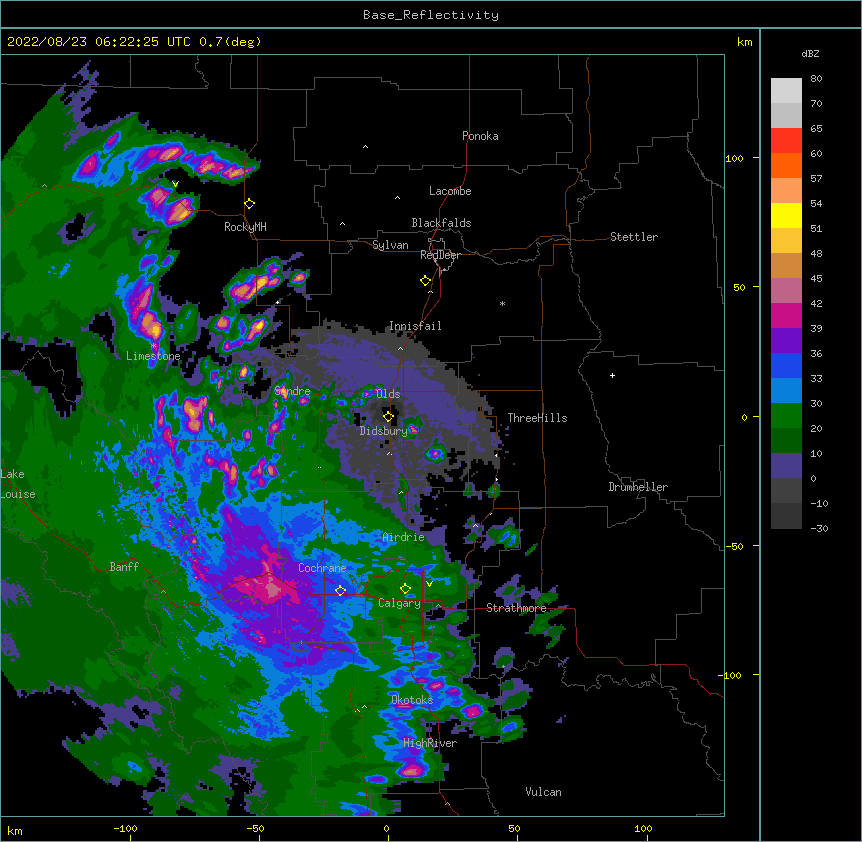
Task: Click the Vulcan label
Action: pos(543,792)
